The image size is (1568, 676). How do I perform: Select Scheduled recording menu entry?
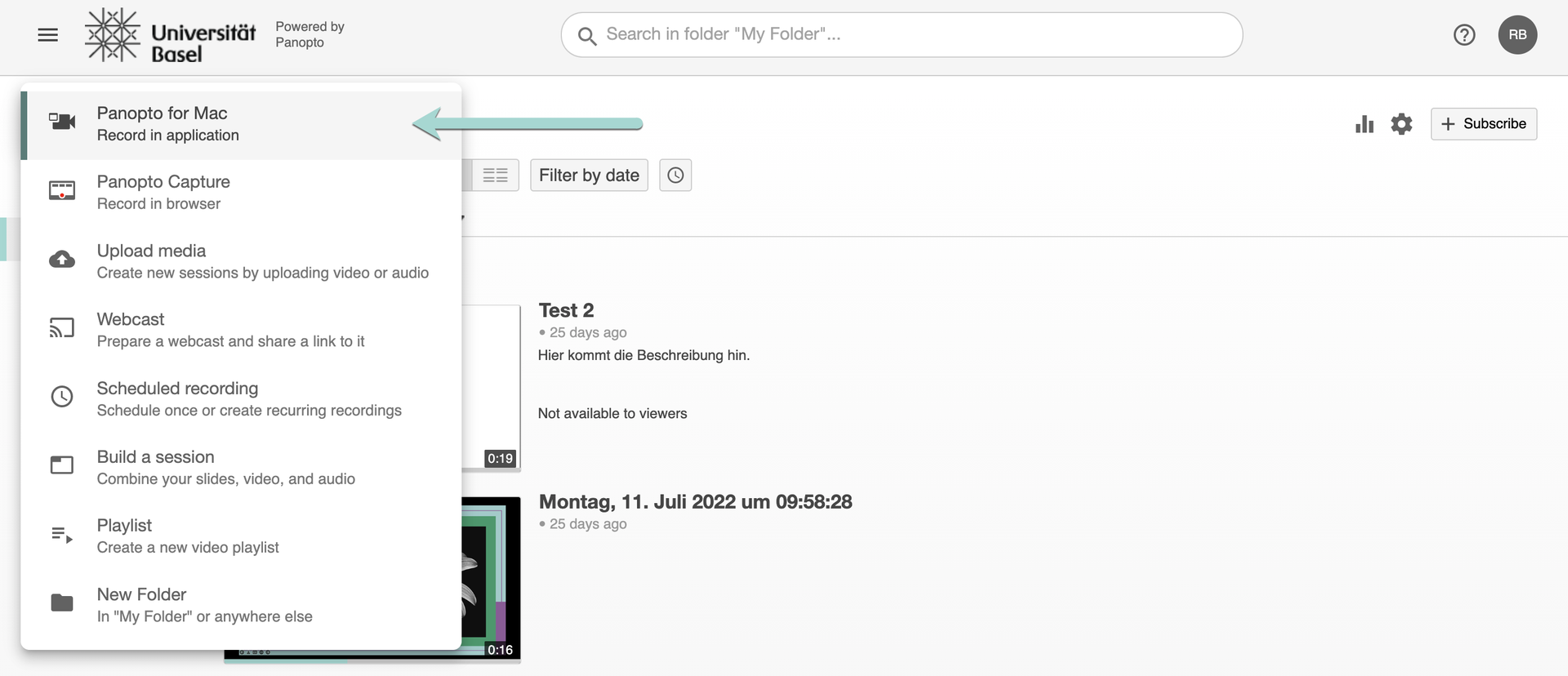coord(241,398)
